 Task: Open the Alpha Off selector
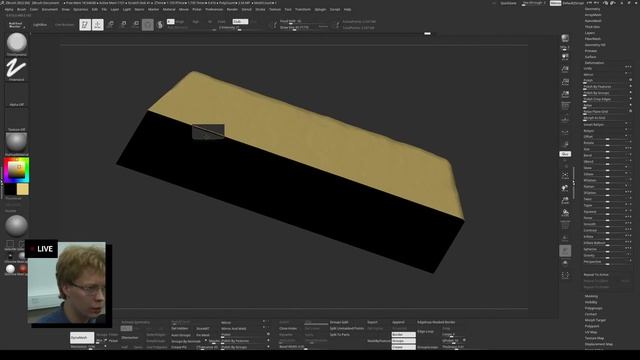[x=17, y=95]
